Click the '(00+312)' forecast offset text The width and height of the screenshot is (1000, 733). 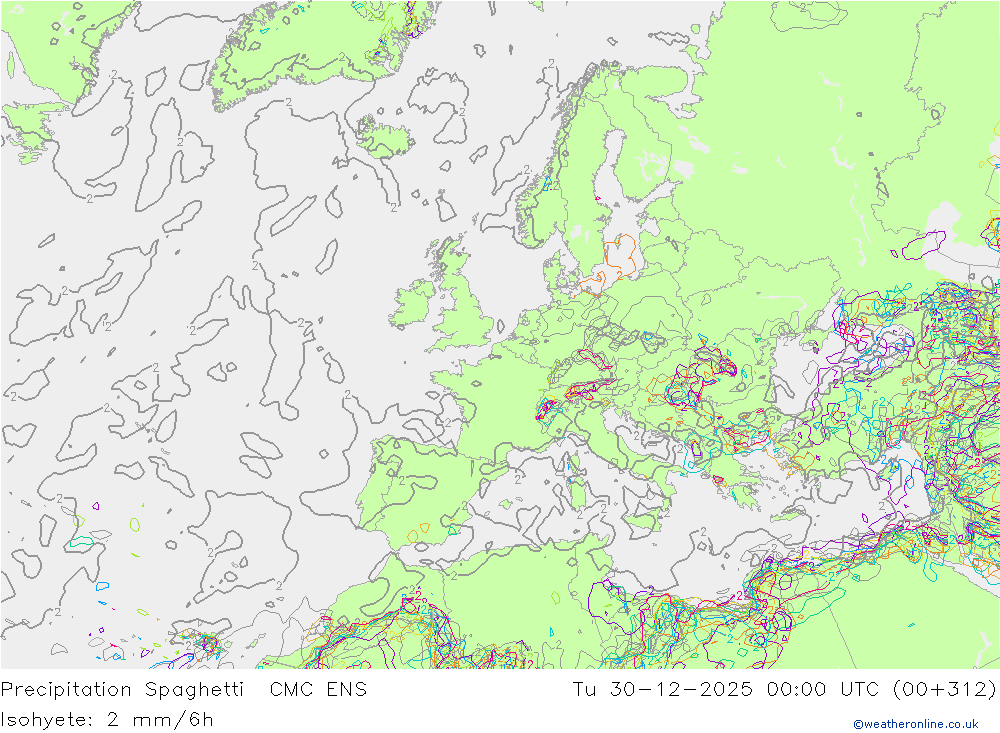(945, 690)
